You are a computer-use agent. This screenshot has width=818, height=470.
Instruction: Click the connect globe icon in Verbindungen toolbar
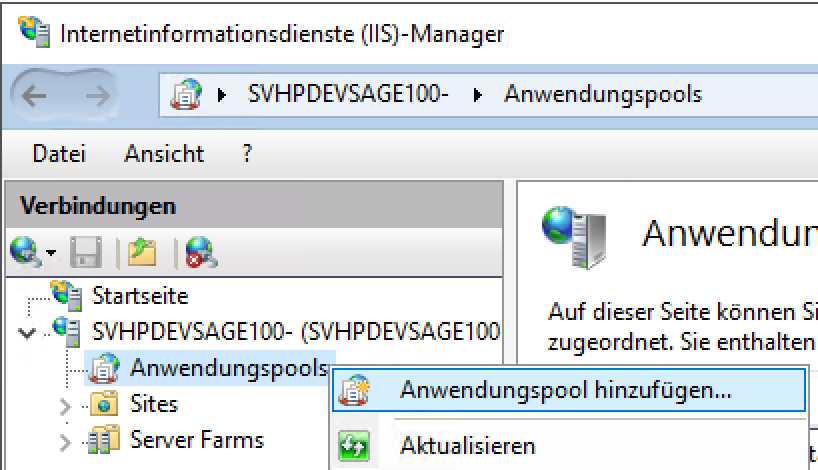24,251
